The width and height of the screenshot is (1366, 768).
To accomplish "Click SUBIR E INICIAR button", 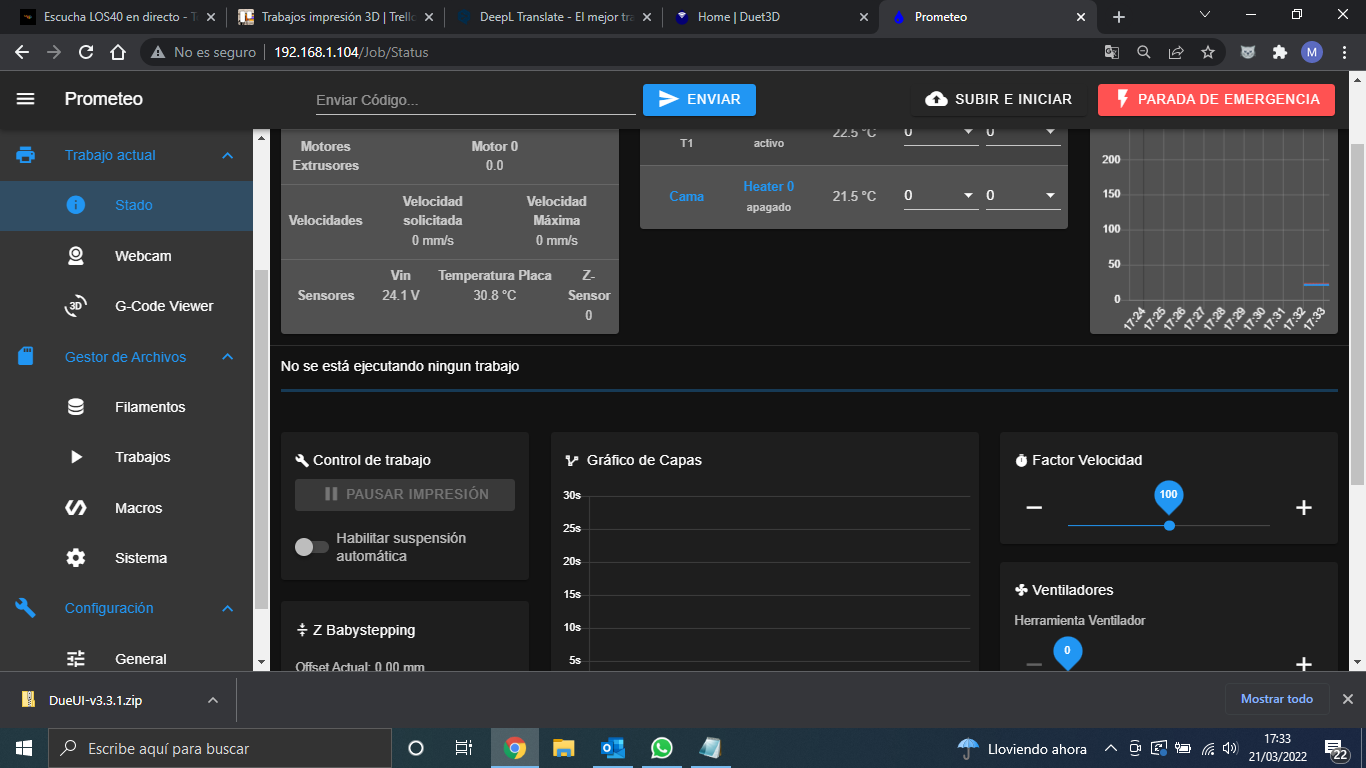I will click(998, 100).
